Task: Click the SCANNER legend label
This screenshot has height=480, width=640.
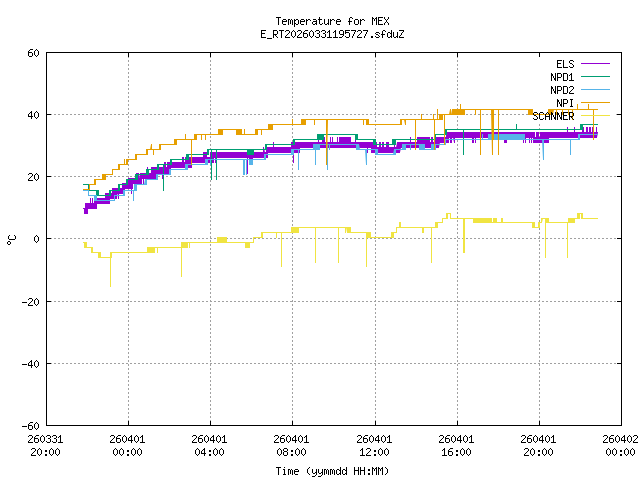Action: tap(553, 116)
